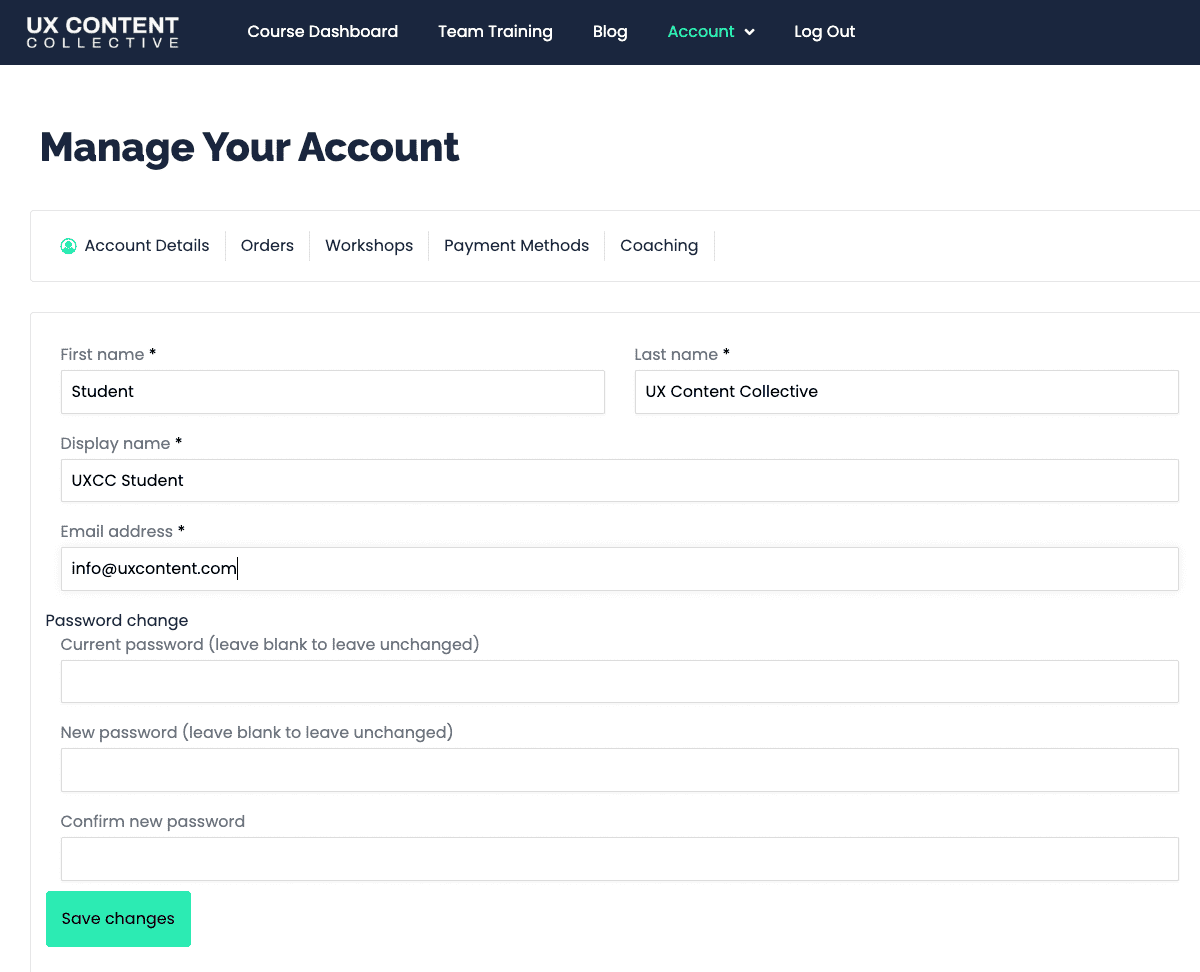This screenshot has width=1200, height=972.
Task: Go to Team Training page
Action: (495, 32)
